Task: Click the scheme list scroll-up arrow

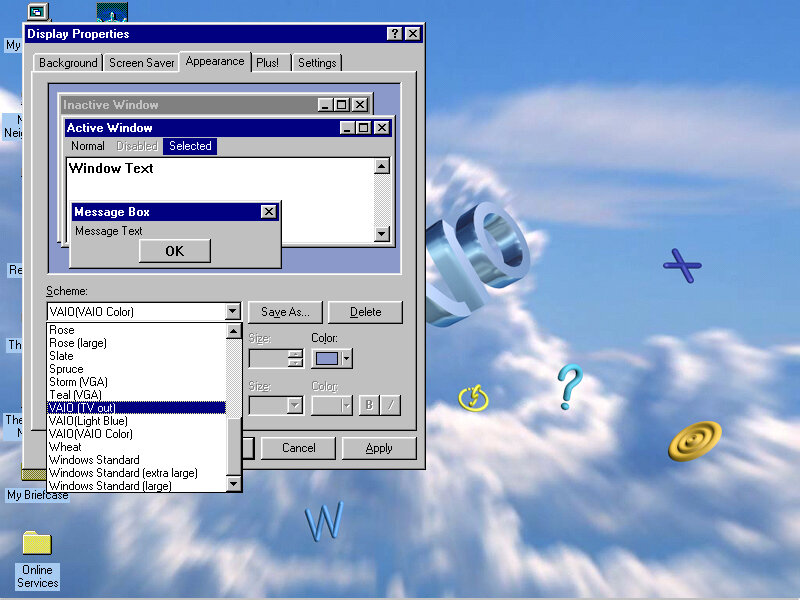Action: [234, 330]
